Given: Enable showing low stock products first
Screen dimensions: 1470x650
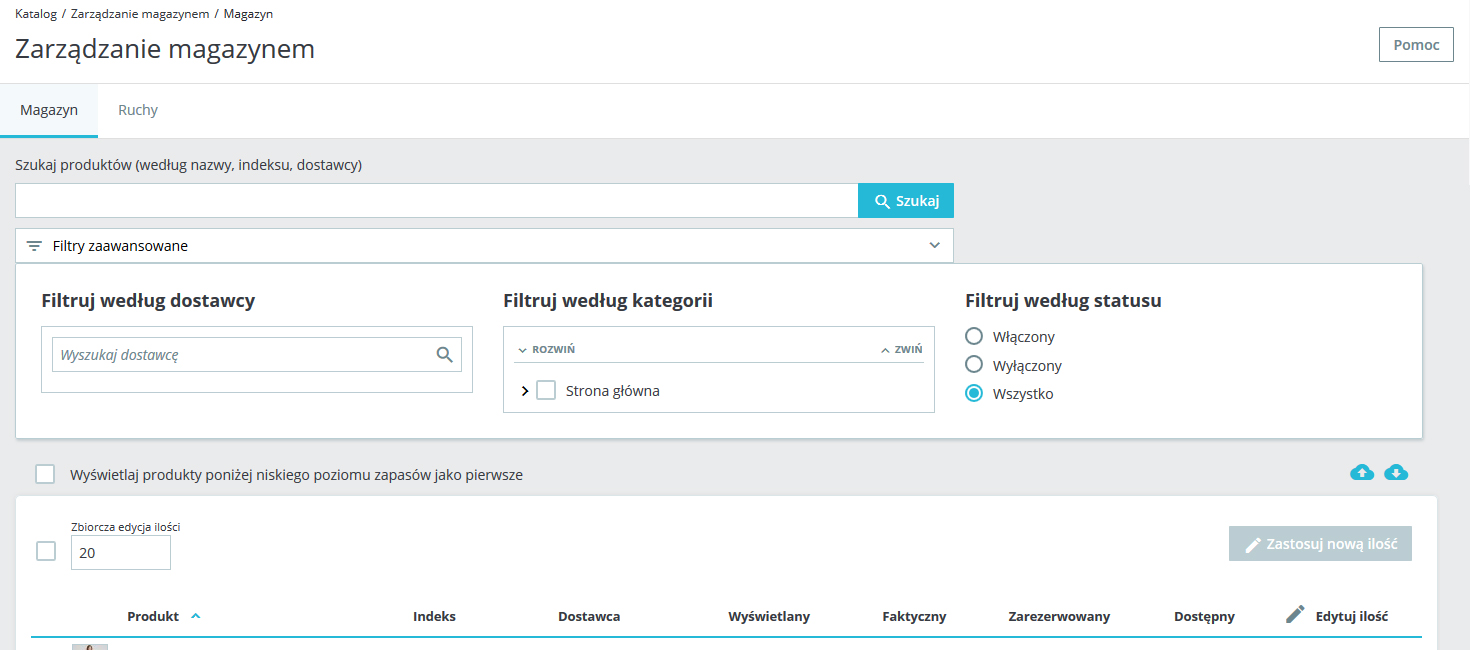Looking at the screenshot, I should 45,474.
